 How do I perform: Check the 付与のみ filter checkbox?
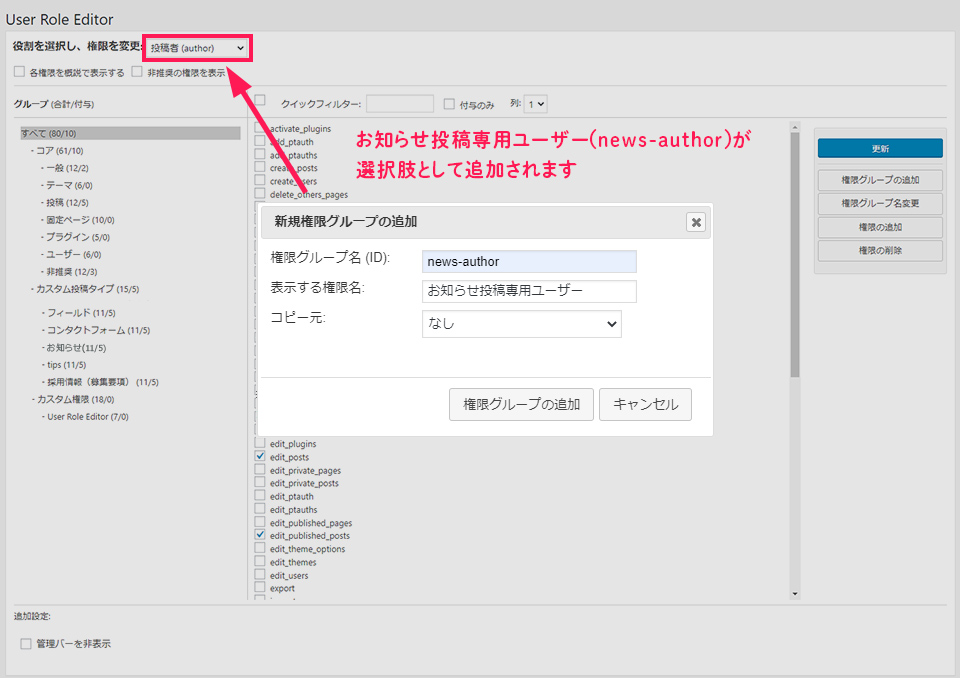[449, 103]
